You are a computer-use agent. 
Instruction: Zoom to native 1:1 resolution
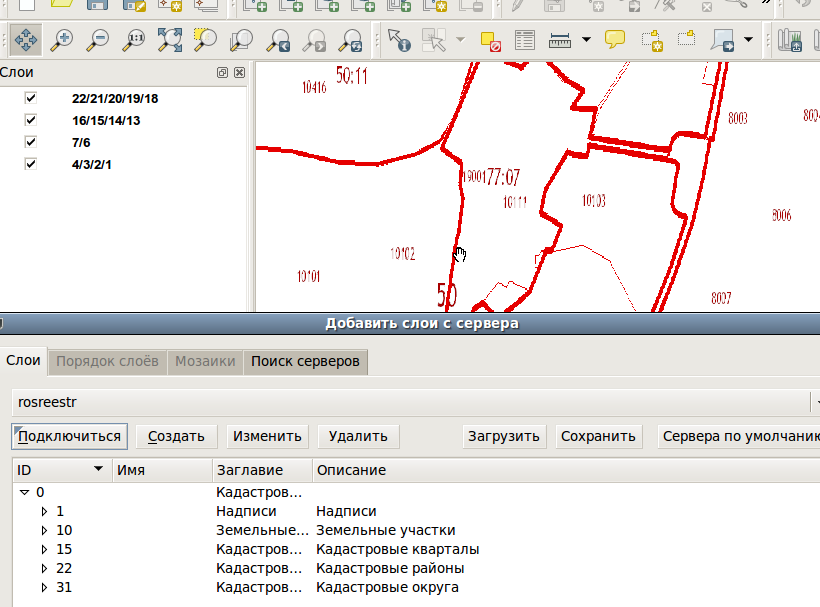(135, 41)
